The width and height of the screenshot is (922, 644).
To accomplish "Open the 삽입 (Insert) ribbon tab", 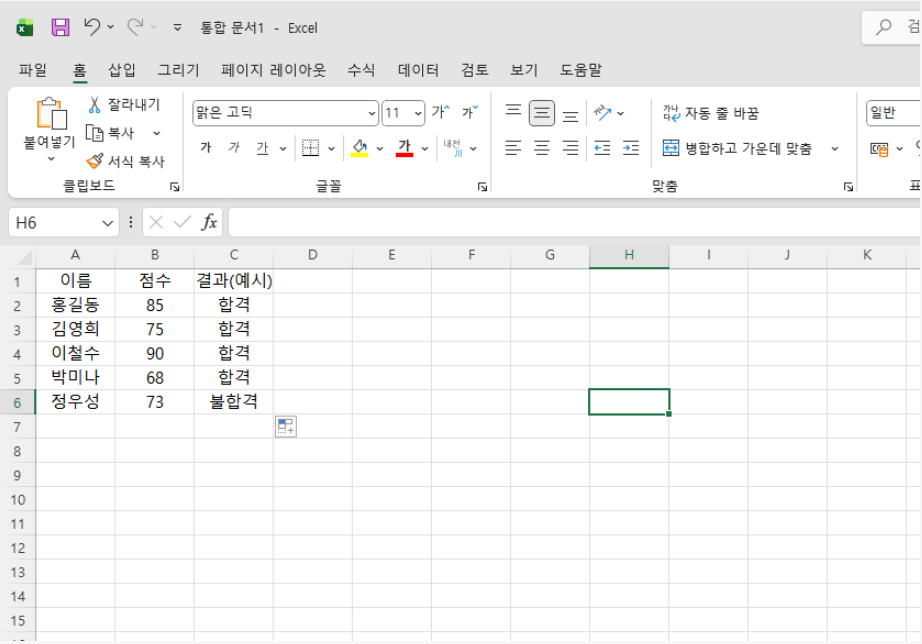I will (122, 70).
